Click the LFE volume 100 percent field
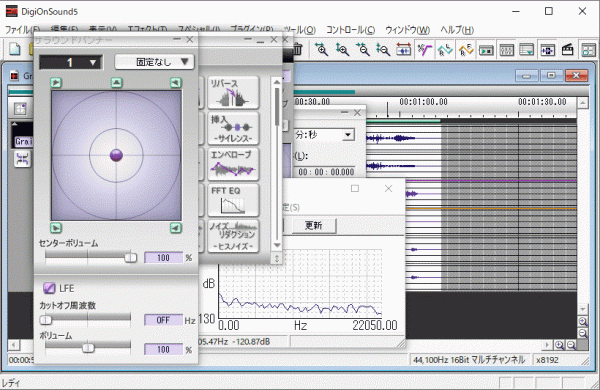 (163, 349)
